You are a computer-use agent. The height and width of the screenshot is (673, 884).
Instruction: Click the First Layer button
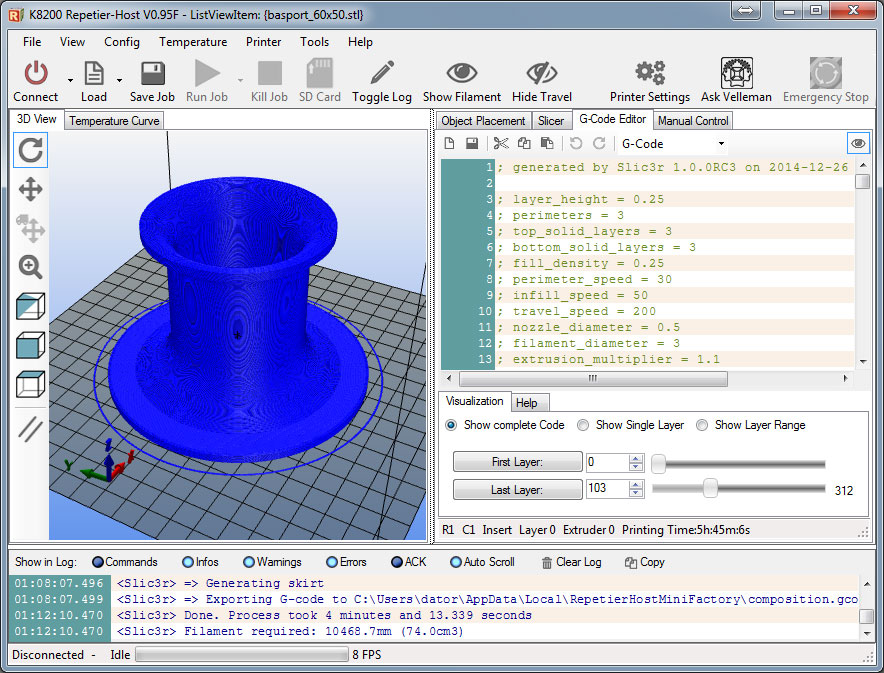pyautogui.click(x=518, y=462)
